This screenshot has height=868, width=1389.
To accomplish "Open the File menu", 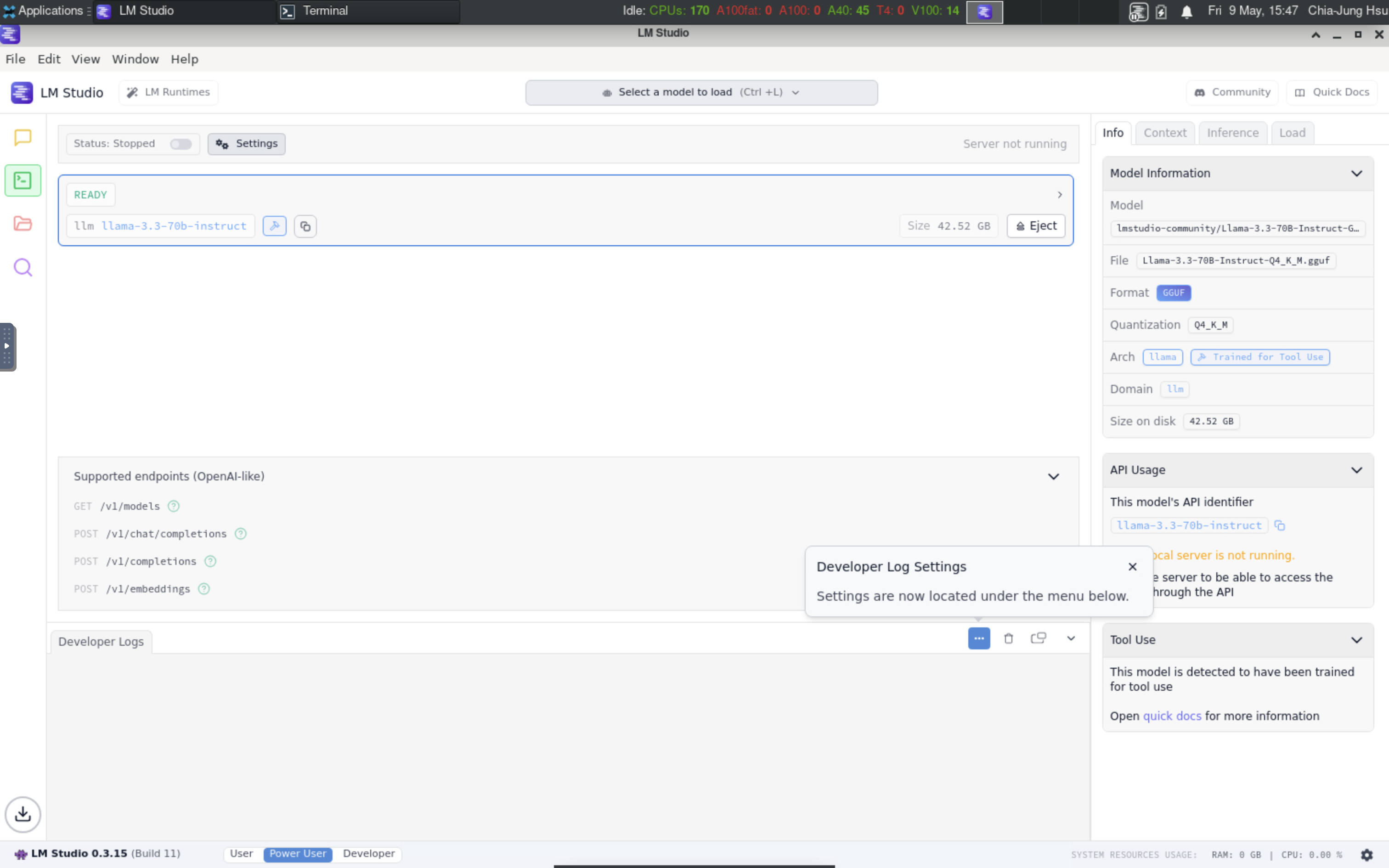I will (x=15, y=59).
